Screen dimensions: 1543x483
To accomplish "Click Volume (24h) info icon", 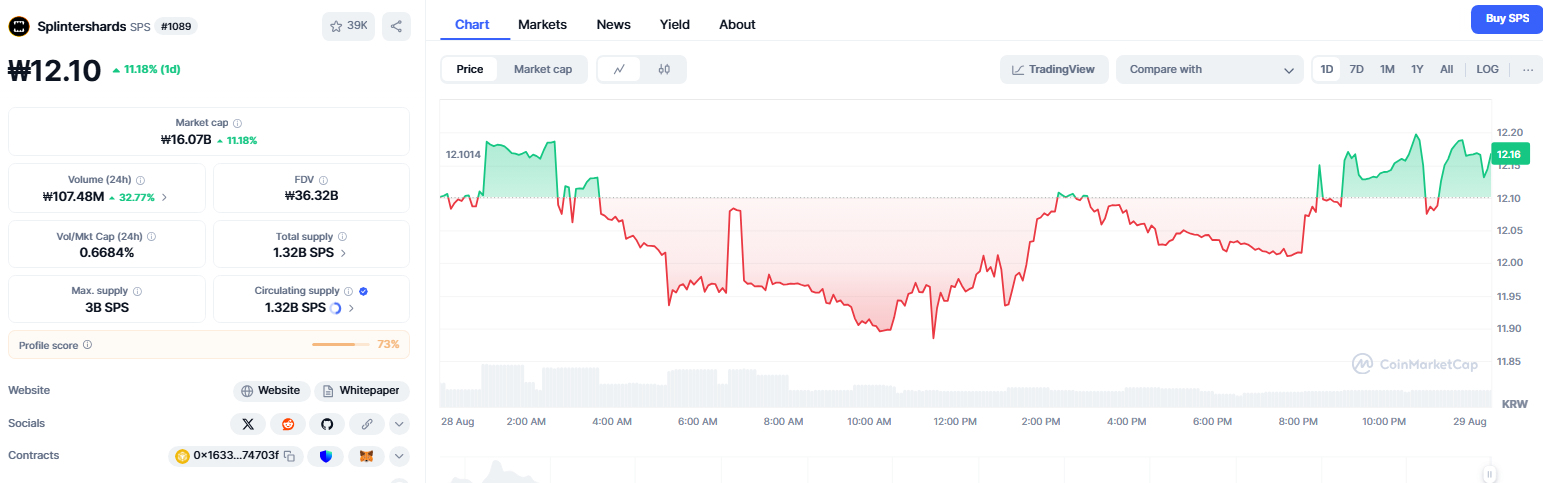I will point(139,180).
